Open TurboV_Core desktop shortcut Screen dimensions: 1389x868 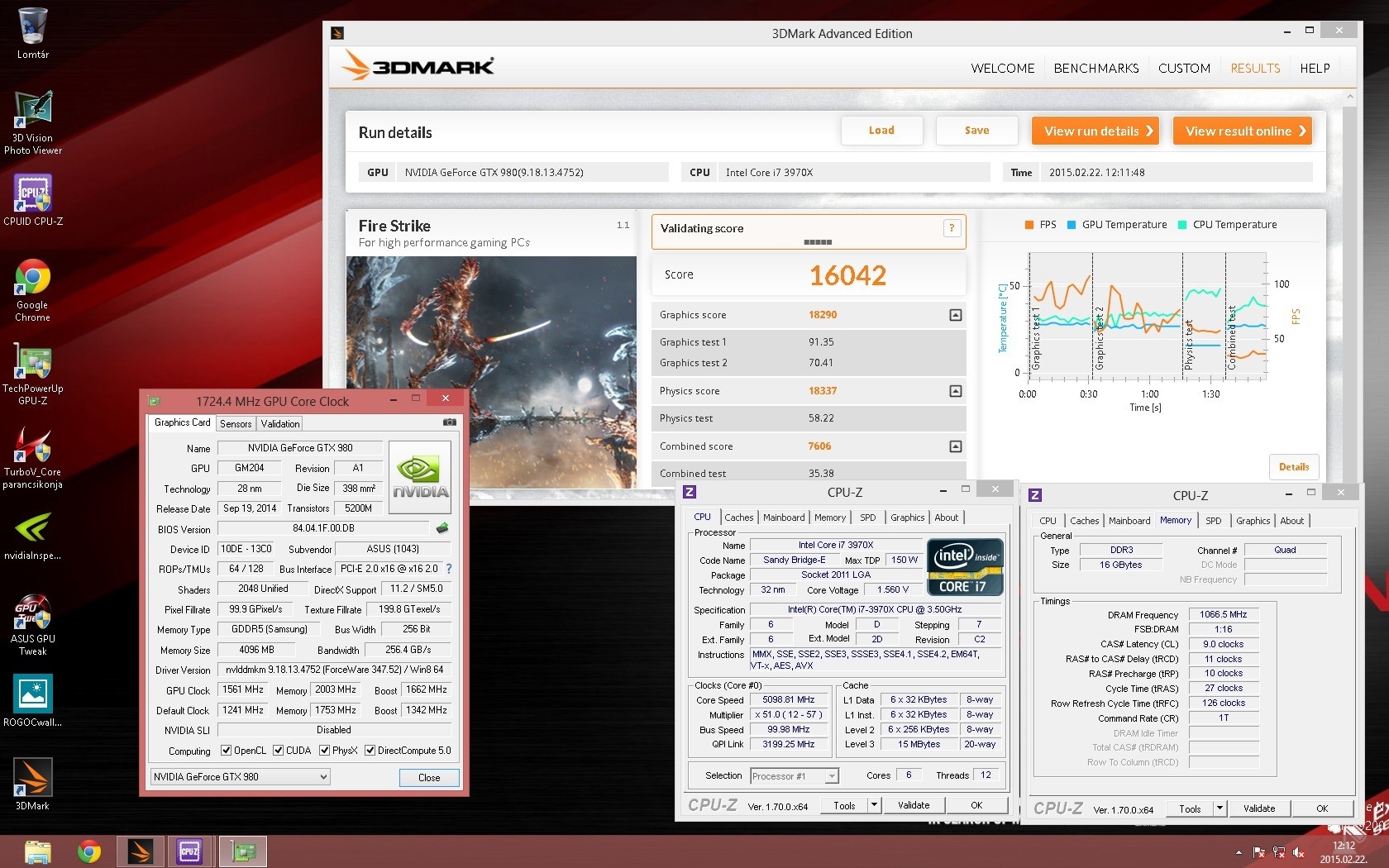click(33, 458)
